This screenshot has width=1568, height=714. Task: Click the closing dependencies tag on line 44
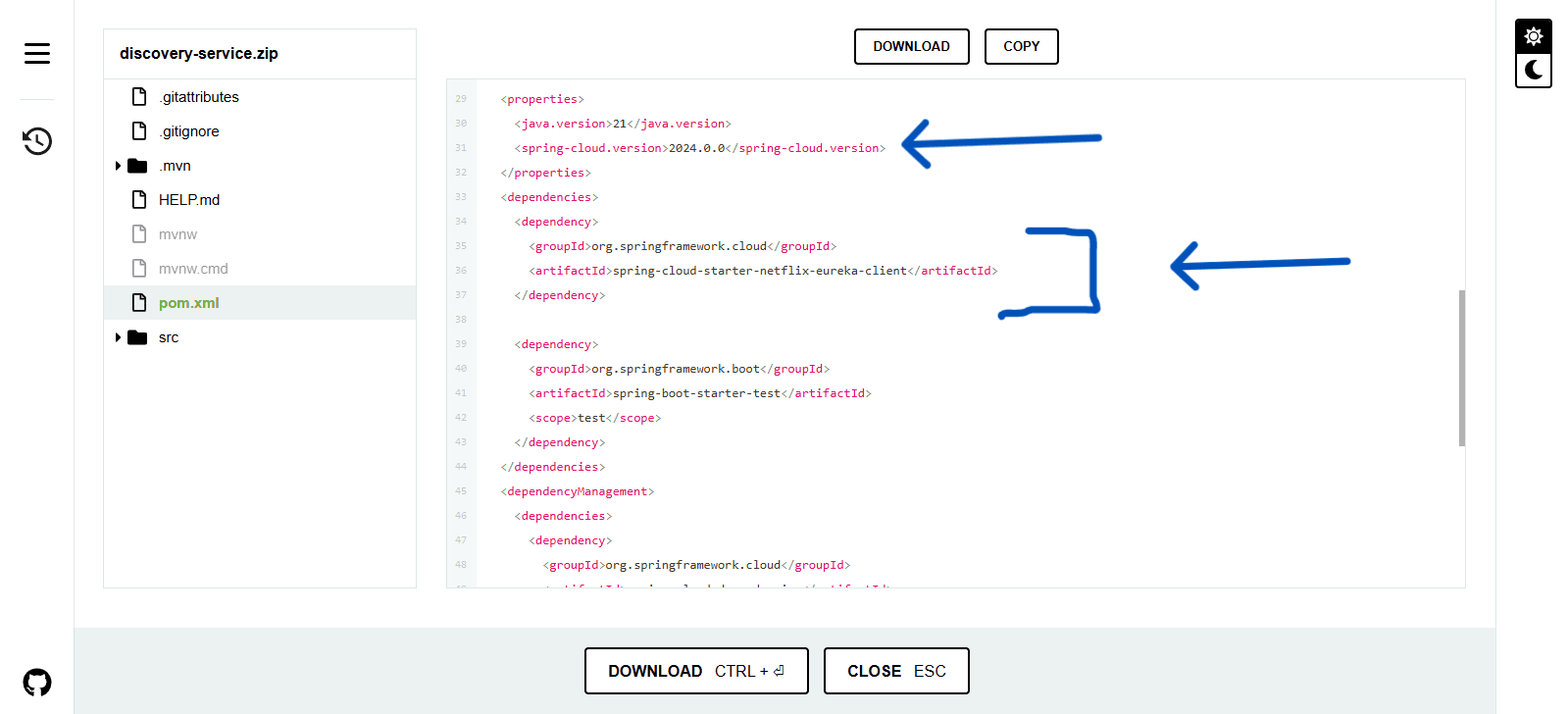click(x=553, y=467)
